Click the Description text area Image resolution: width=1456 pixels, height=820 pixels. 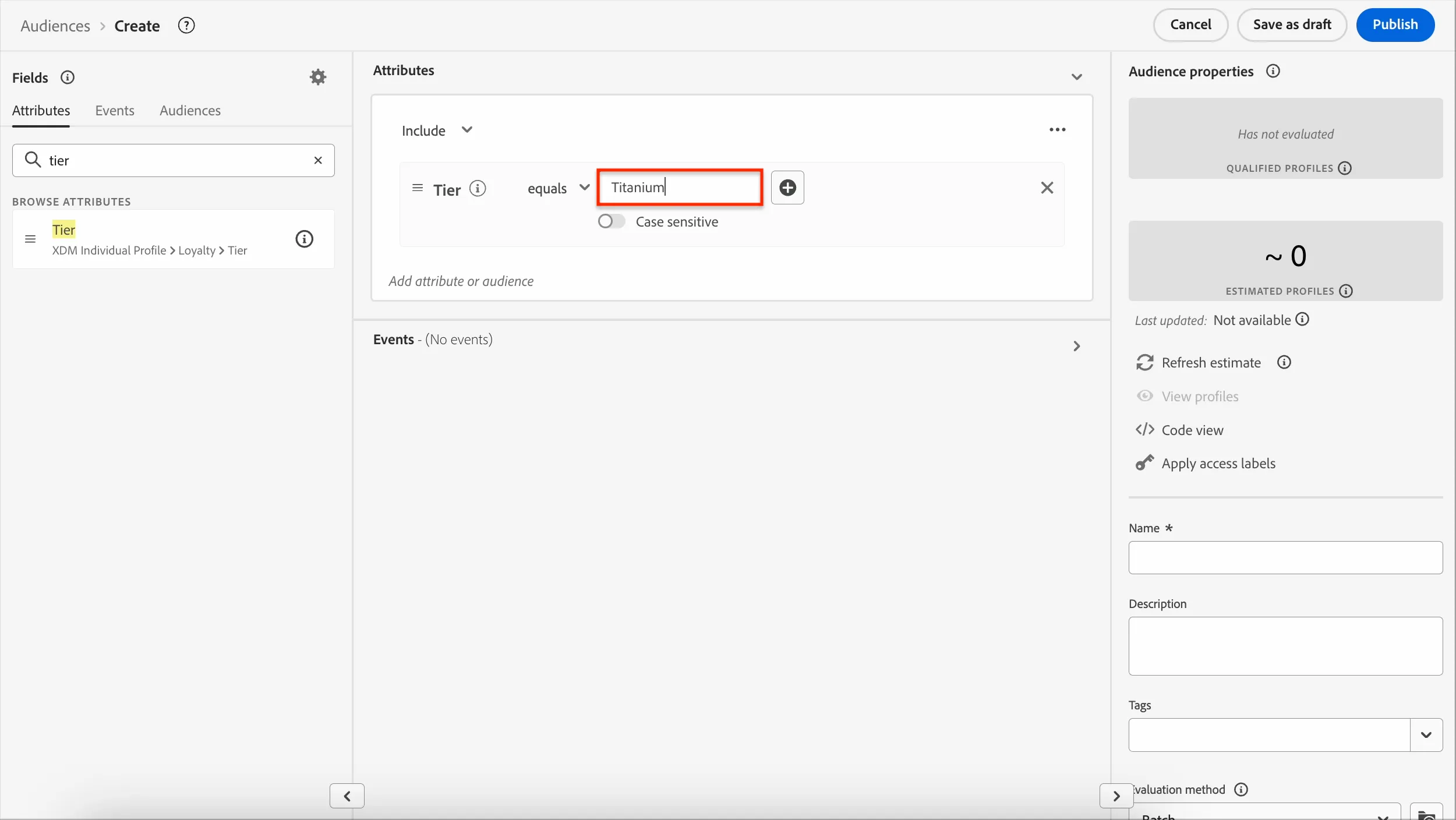(x=1285, y=646)
